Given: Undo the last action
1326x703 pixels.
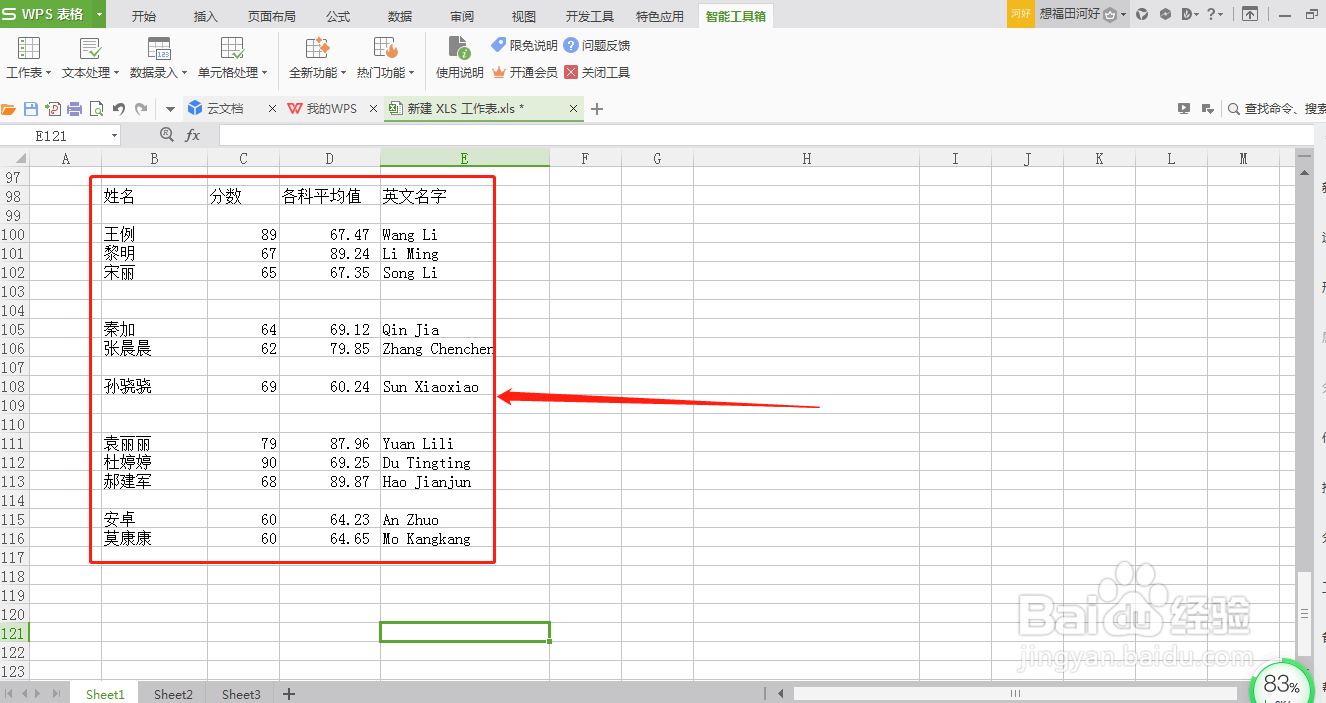Looking at the screenshot, I should click(119, 109).
